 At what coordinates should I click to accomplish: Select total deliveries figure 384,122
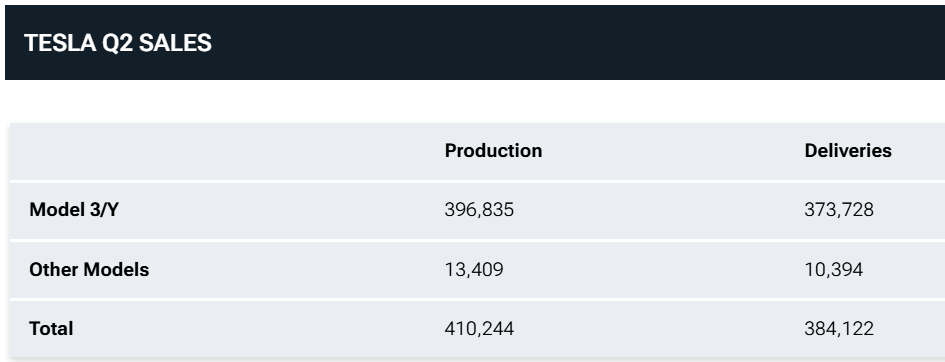(x=839, y=328)
